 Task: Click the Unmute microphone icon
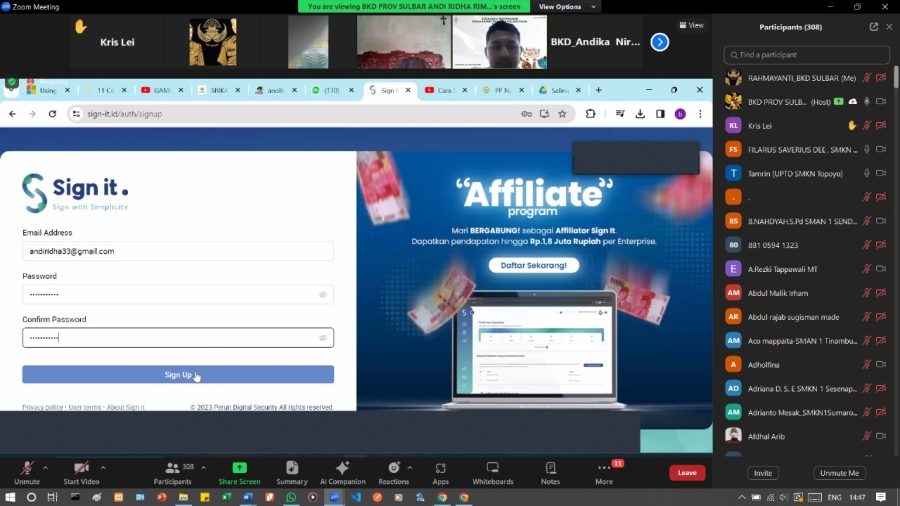[x=27, y=468]
